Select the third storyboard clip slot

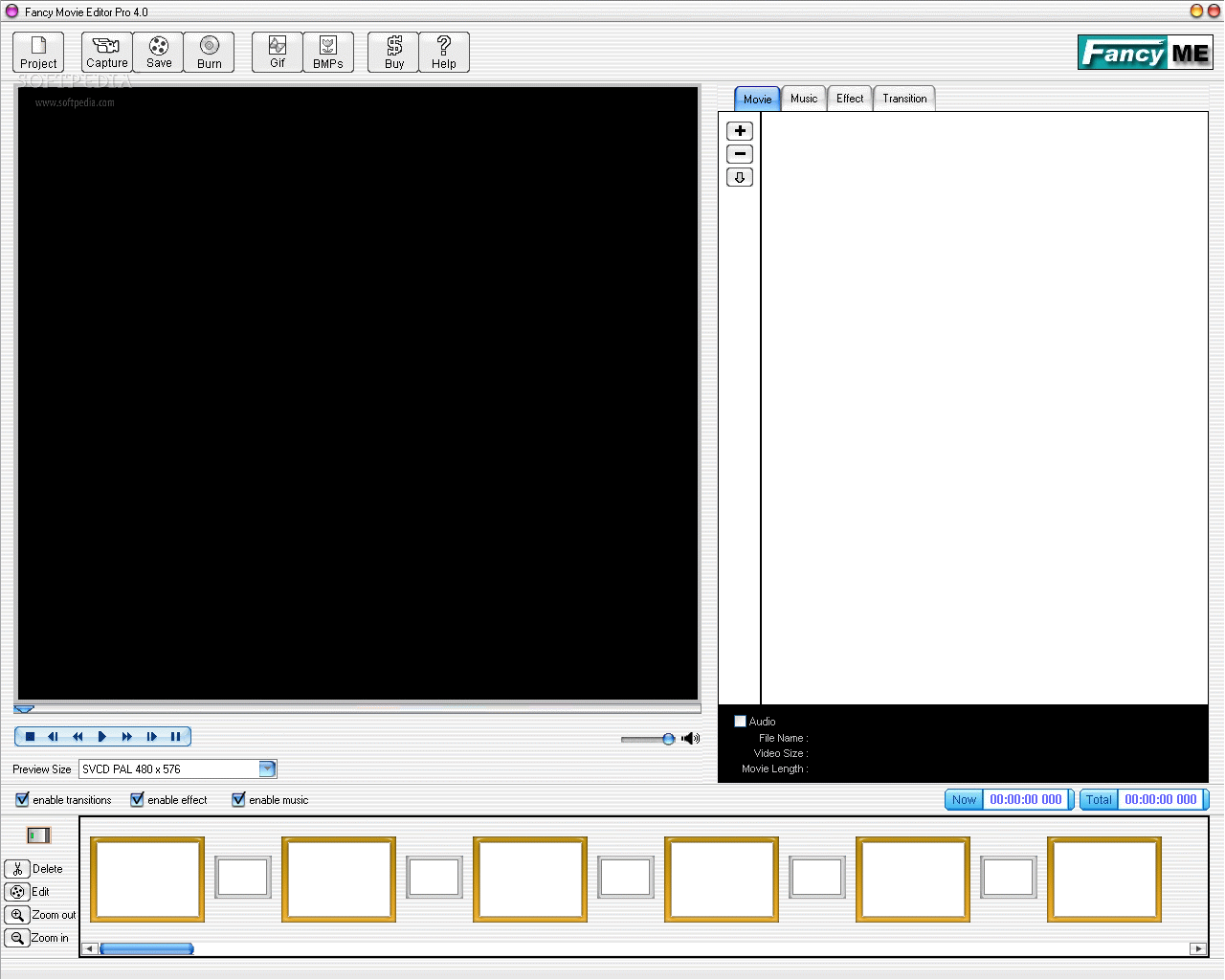click(x=530, y=880)
